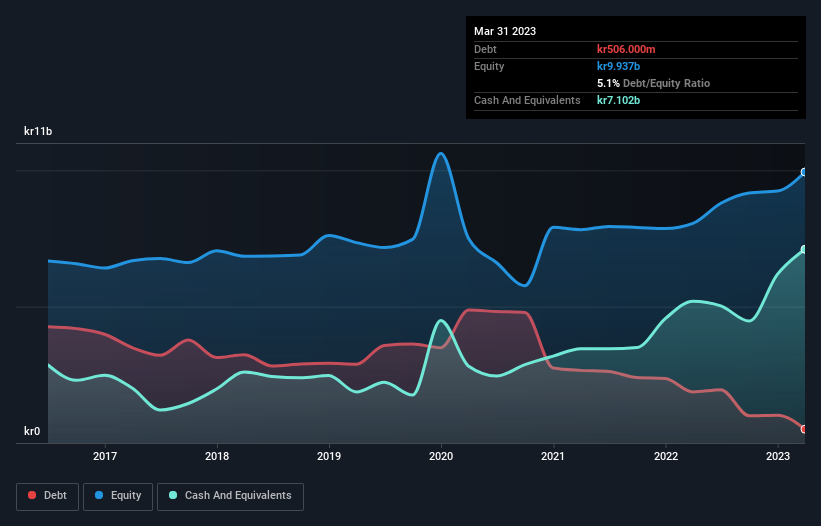Click the Debt row label in tooltip

[485, 49]
